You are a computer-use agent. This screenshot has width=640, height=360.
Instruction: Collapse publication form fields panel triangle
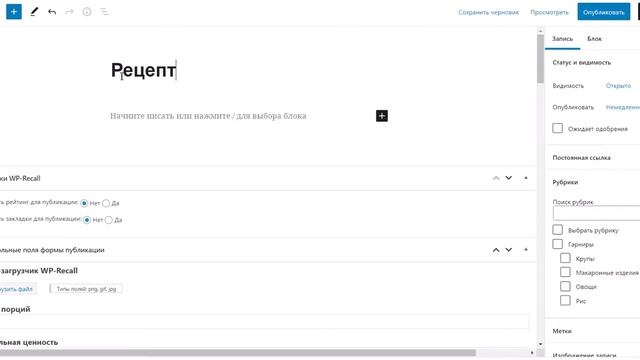click(x=526, y=249)
